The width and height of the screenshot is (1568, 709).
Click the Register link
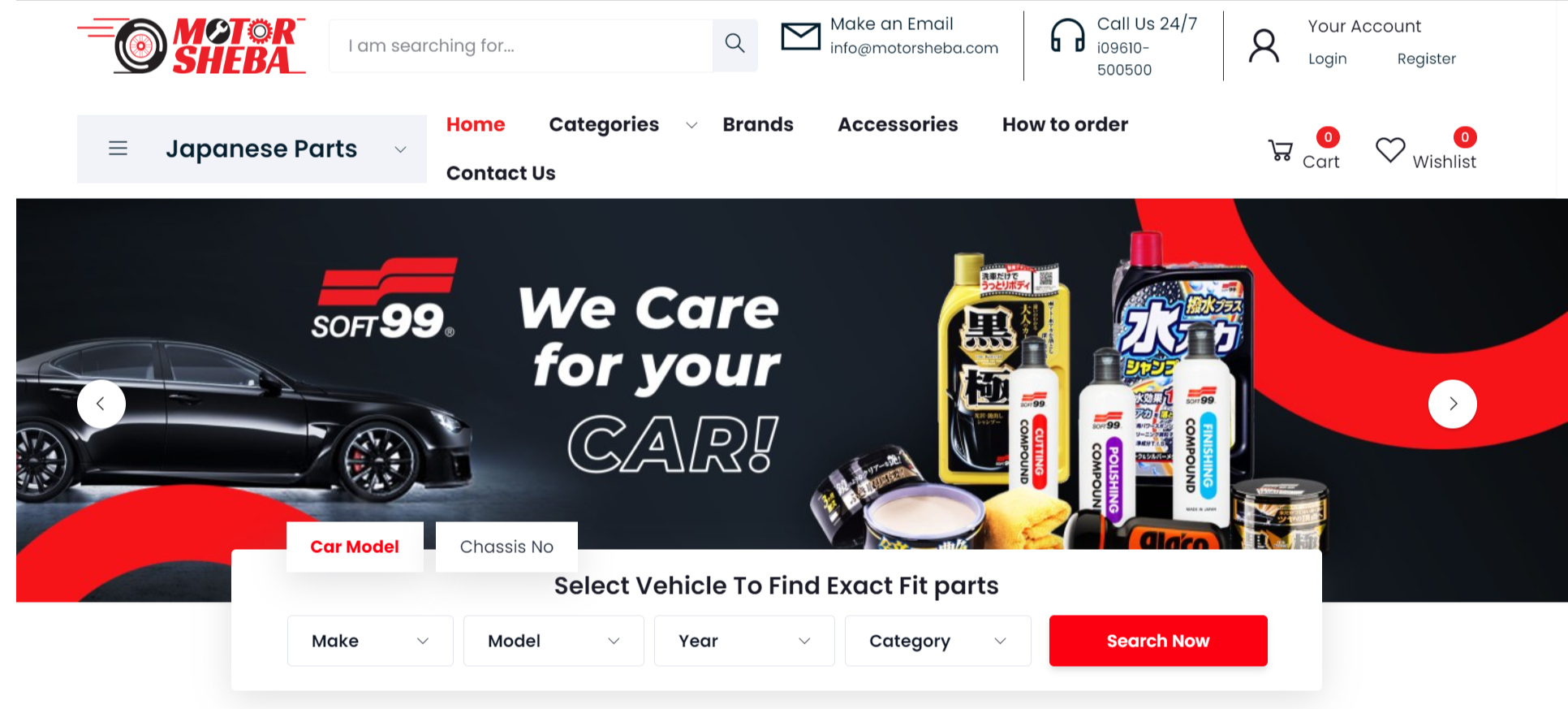(x=1426, y=58)
